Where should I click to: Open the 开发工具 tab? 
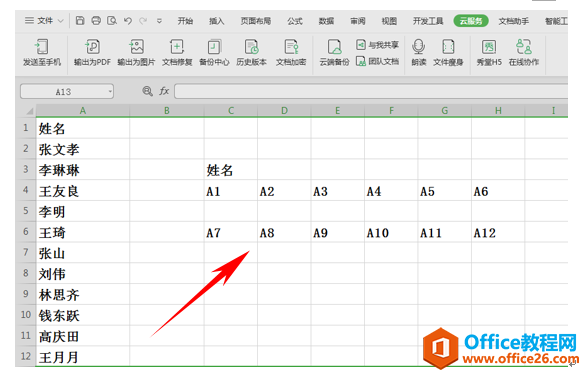[x=428, y=21]
